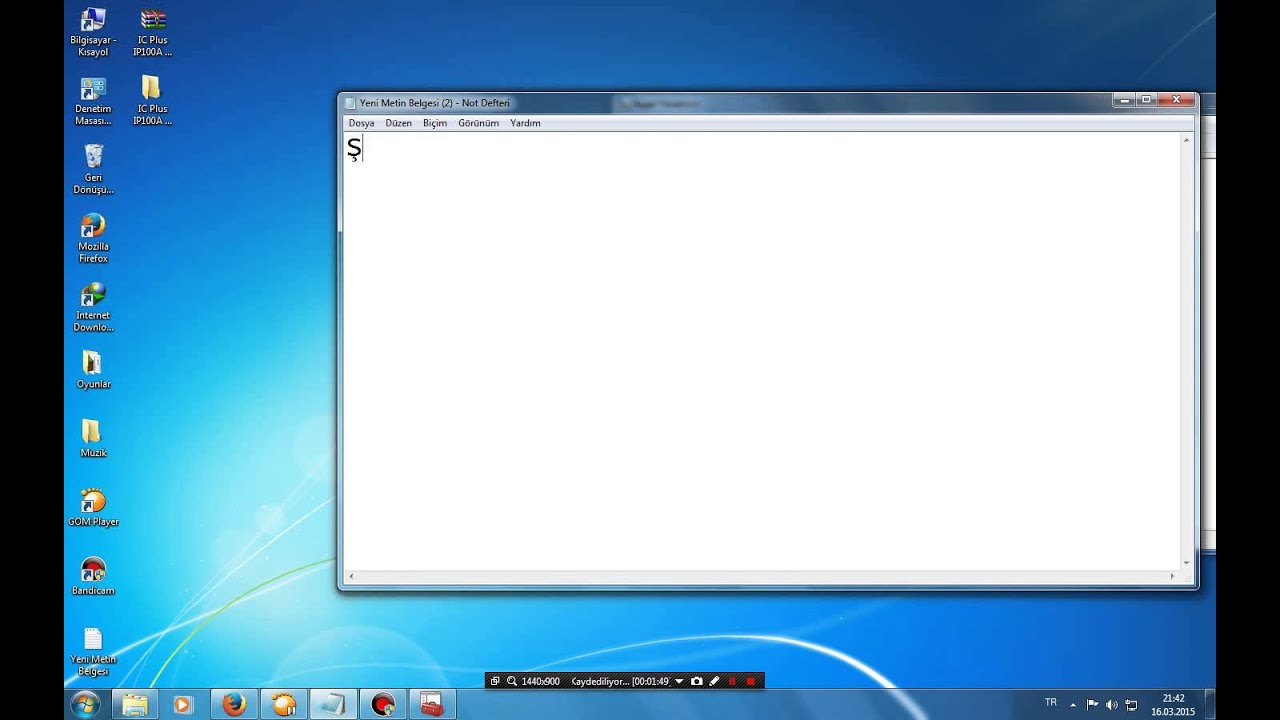Pause the Bandicam recording
Image resolution: width=1280 pixels, height=720 pixels.
click(732, 681)
